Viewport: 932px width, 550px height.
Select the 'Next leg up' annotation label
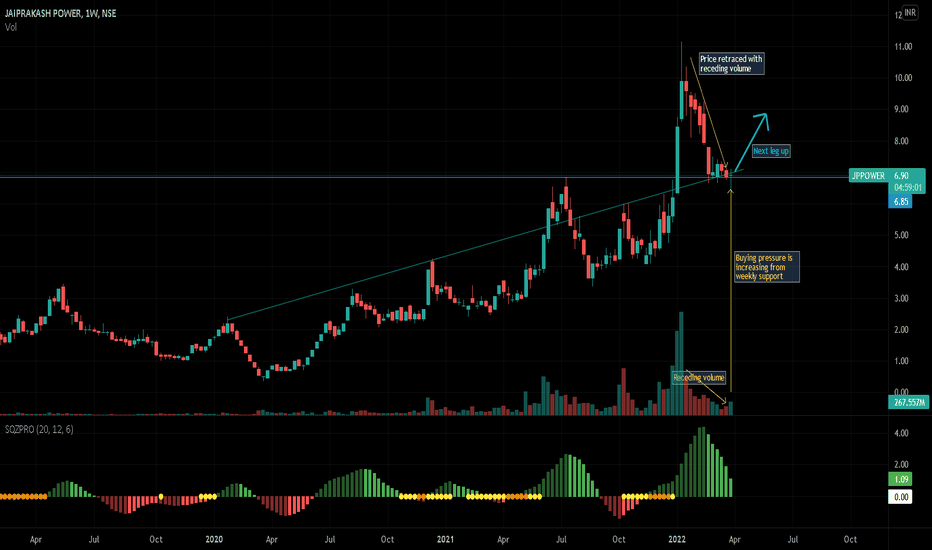point(770,151)
